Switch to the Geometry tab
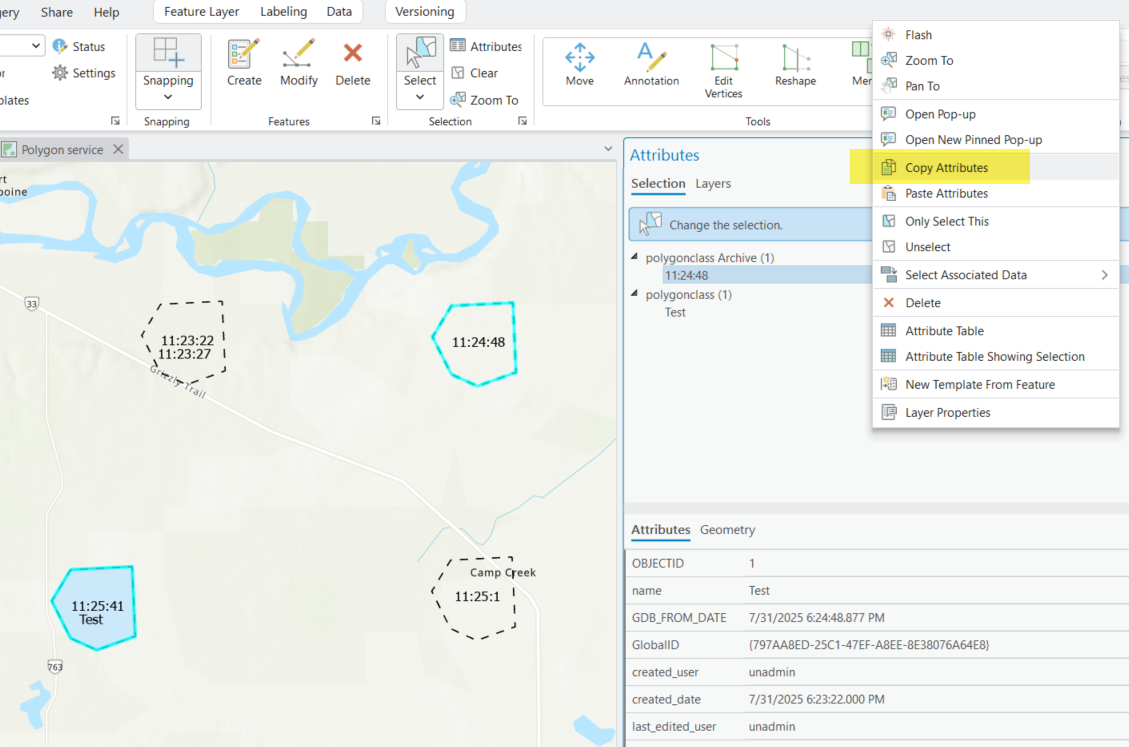The width and height of the screenshot is (1129, 747). 727,529
